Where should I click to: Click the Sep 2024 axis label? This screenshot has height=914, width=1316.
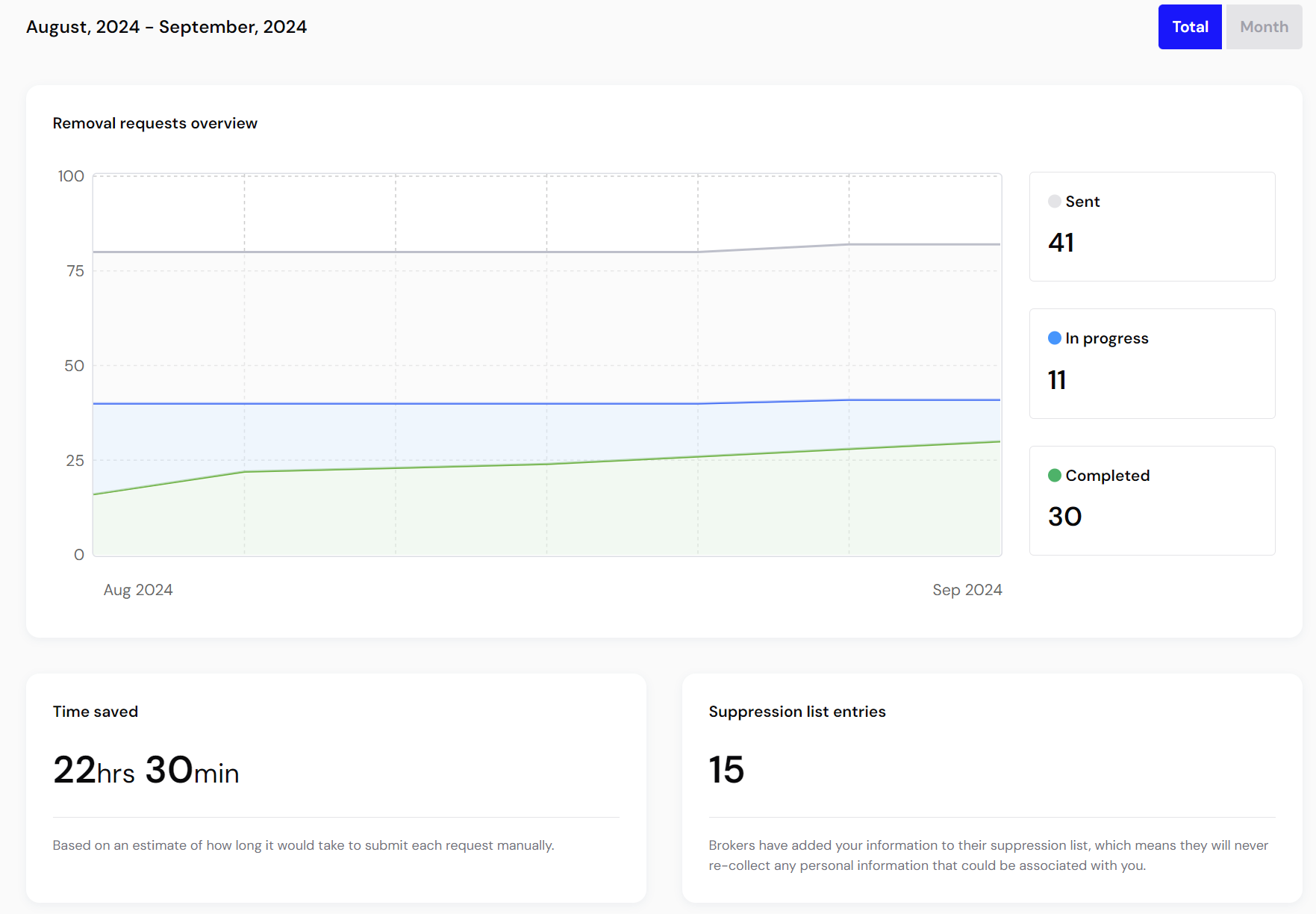tap(967, 590)
